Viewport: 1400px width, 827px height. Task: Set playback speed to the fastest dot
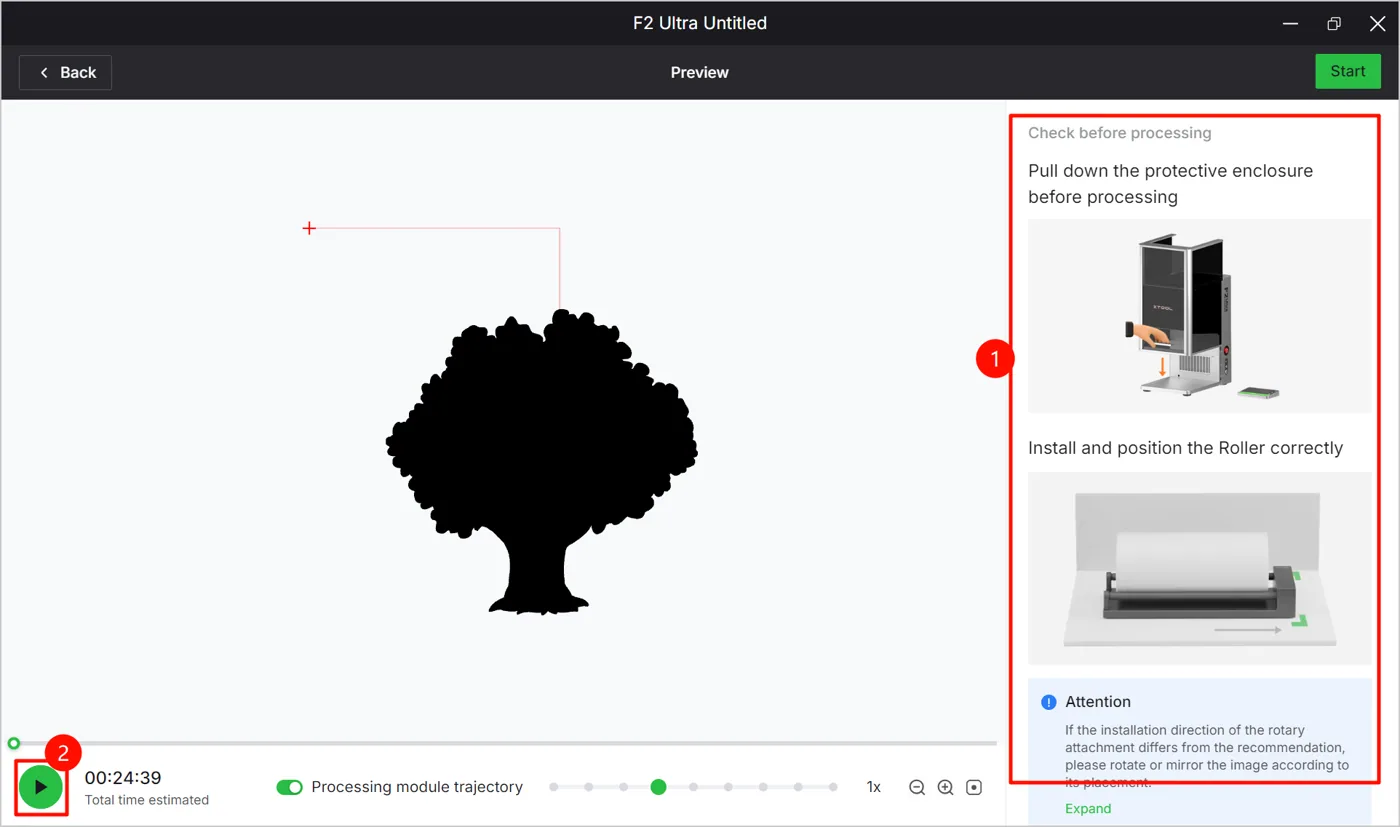click(833, 787)
